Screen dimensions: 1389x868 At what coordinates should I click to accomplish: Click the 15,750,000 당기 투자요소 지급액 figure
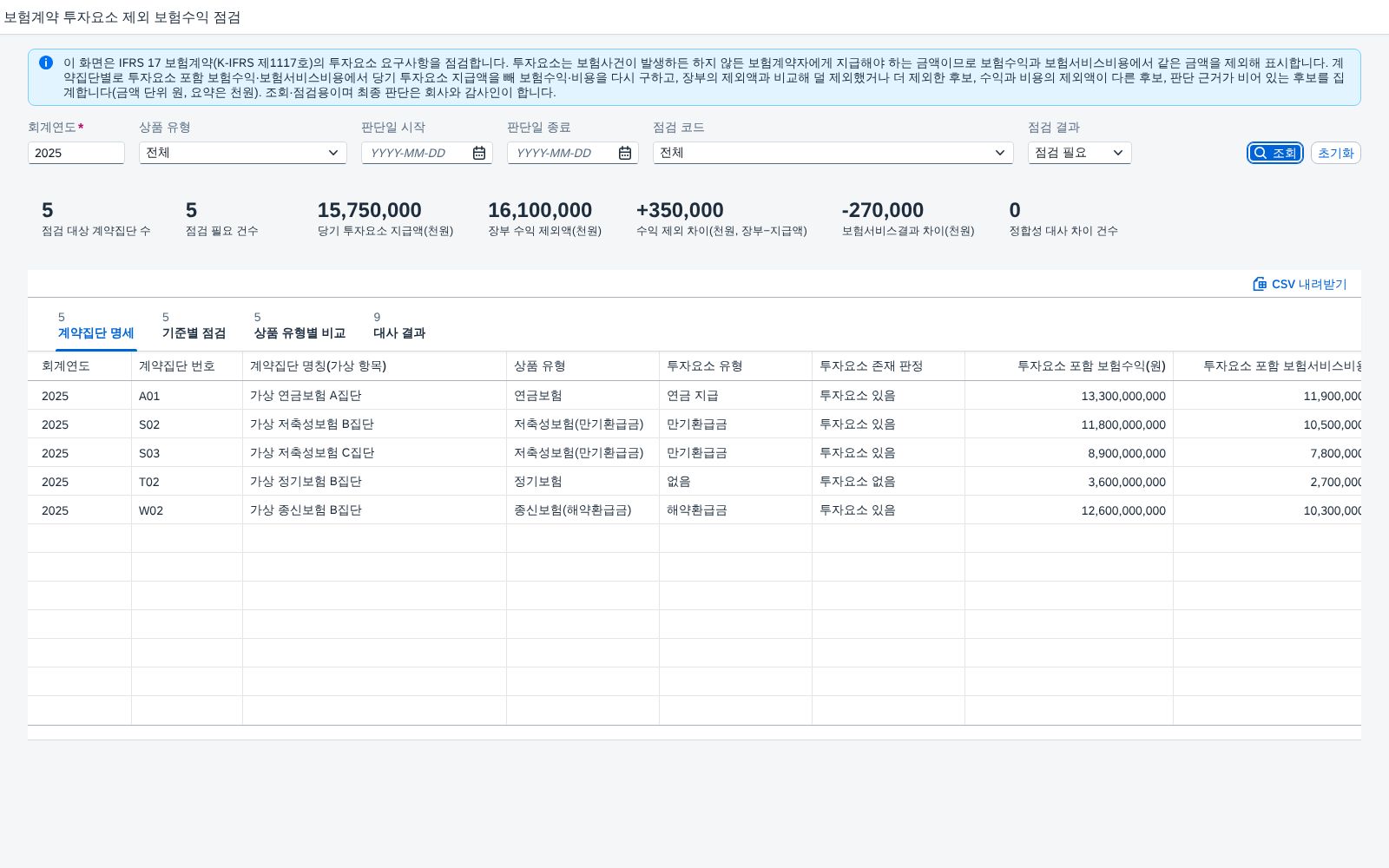coord(370,210)
